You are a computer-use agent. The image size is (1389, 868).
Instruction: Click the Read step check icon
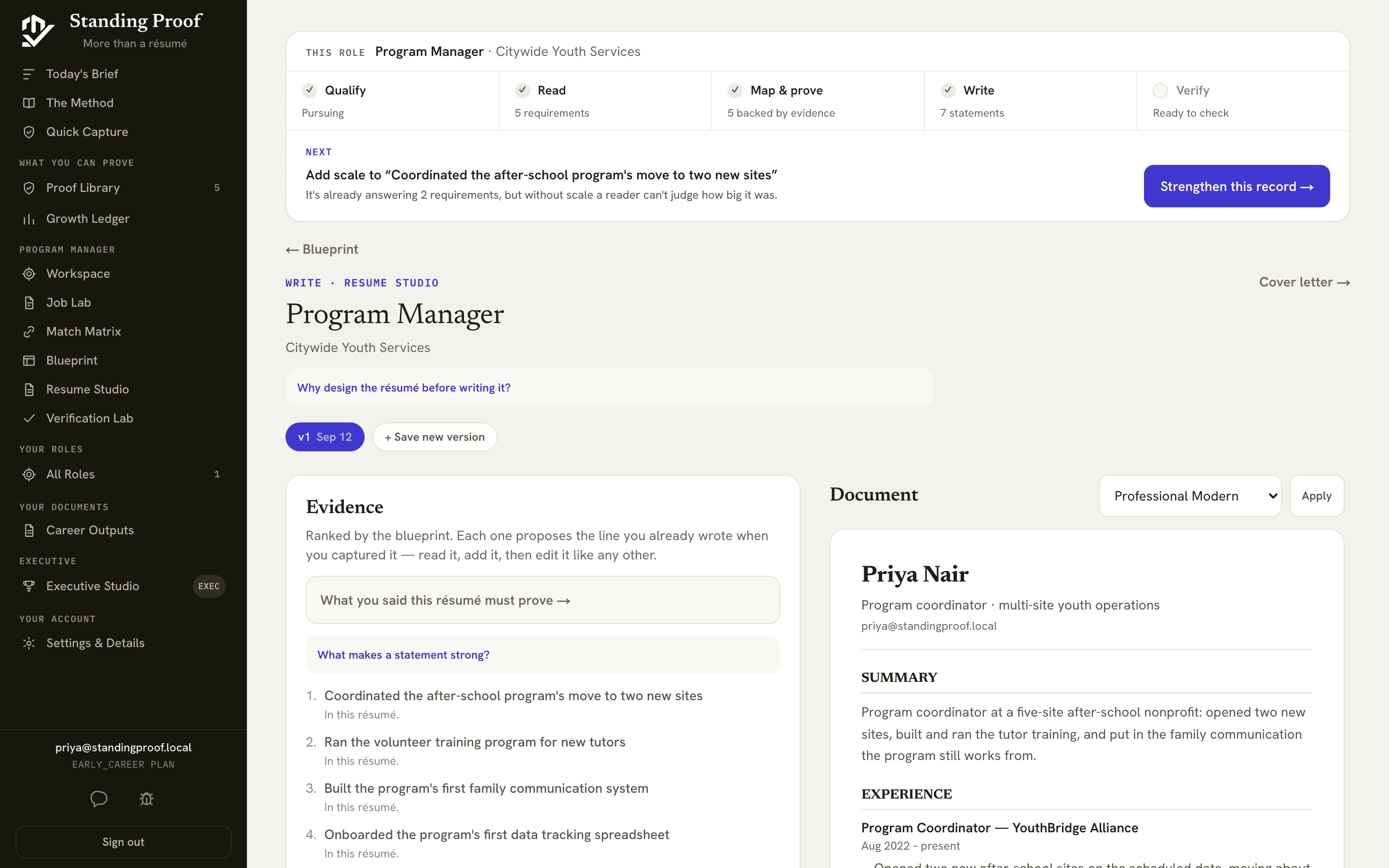click(x=522, y=90)
